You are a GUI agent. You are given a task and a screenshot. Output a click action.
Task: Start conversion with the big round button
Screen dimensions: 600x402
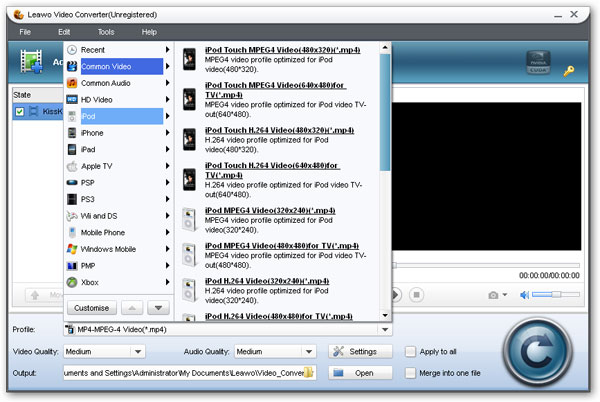tap(538, 351)
